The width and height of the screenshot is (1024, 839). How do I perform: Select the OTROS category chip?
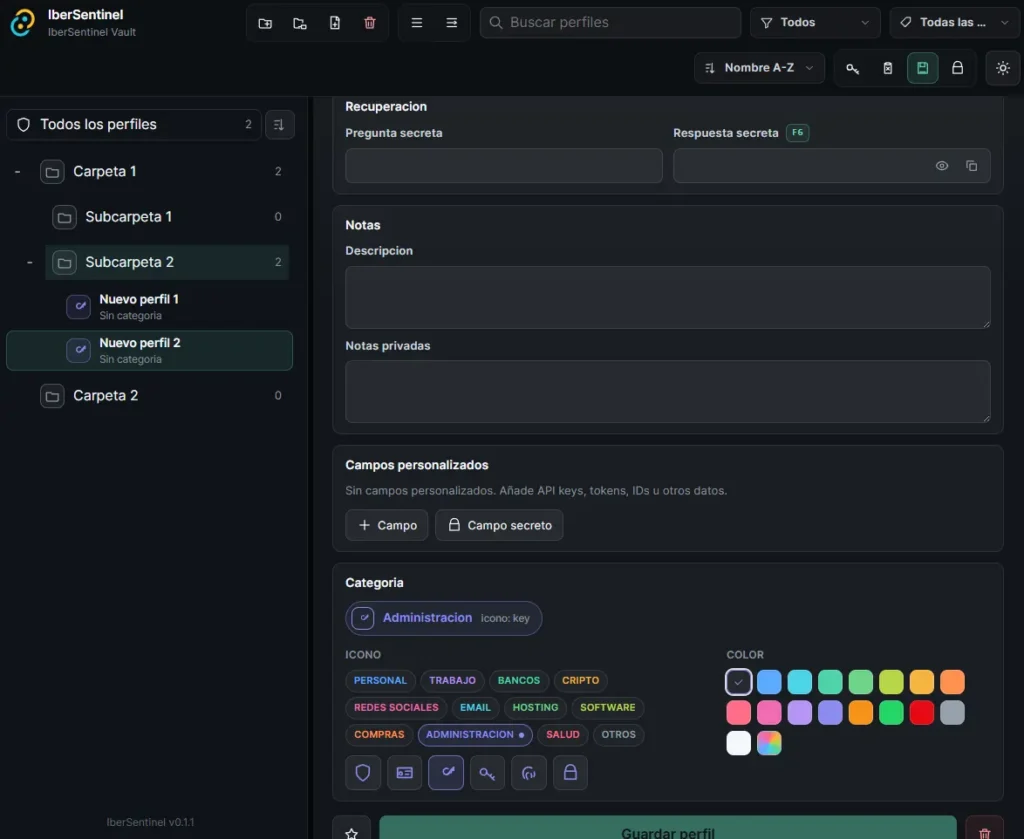click(618, 735)
